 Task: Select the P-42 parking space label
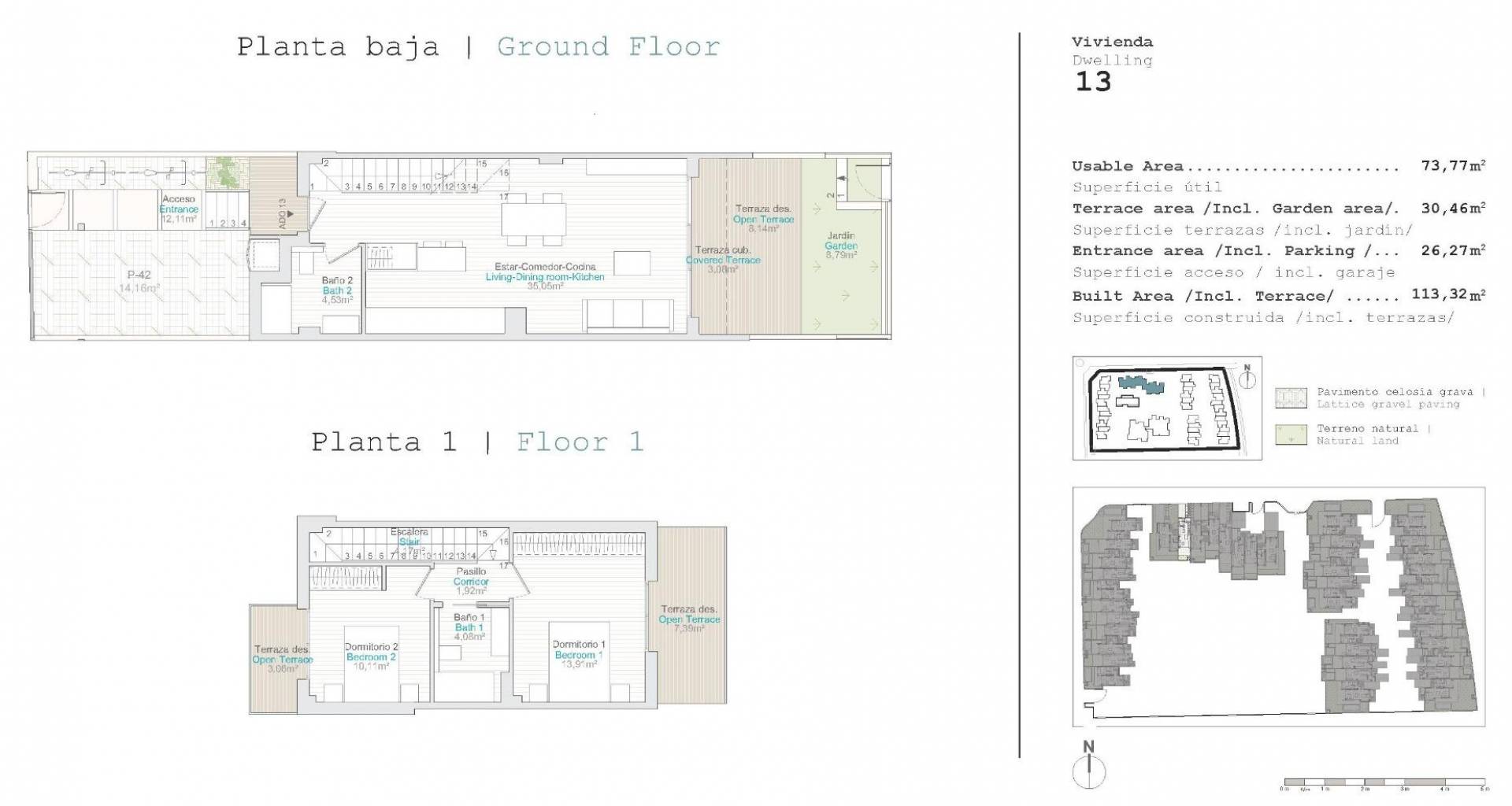point(139,275)
